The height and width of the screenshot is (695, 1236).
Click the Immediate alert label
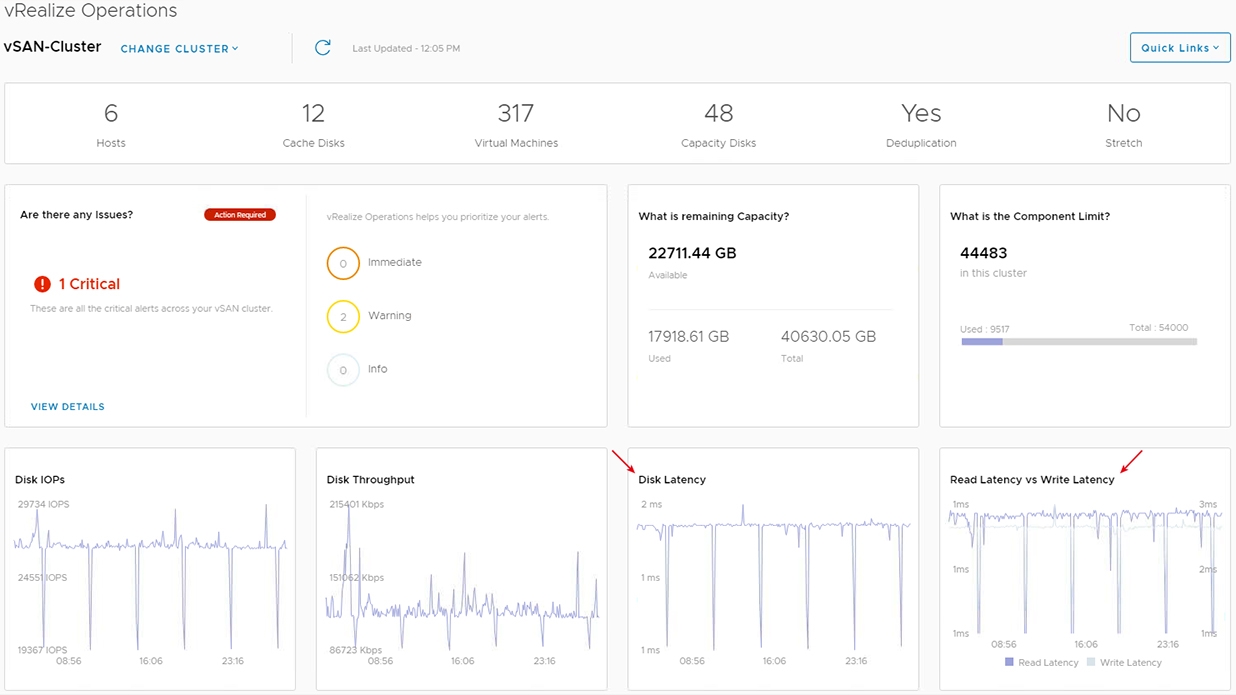pyautogui.click(x=395, y=263)
